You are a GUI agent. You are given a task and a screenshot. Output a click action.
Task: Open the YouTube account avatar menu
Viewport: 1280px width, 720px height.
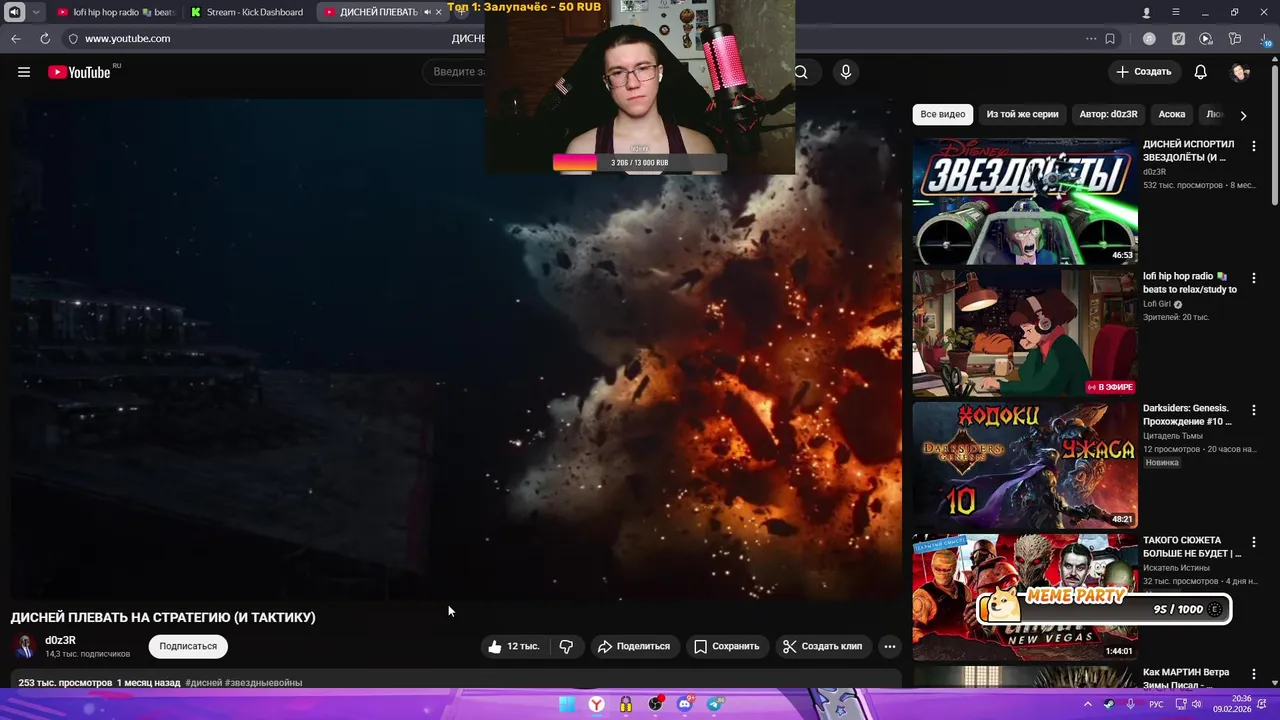tap(1240, 72)
